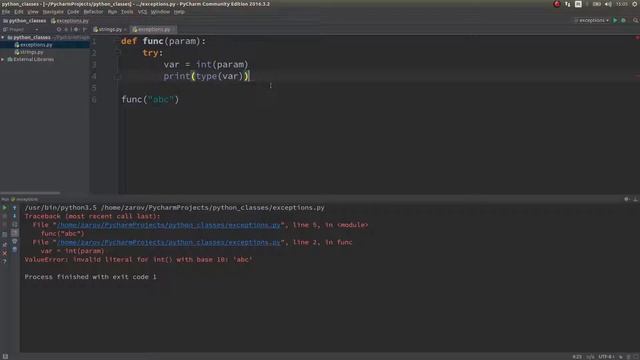Click the Restore Layout icon in Run panel
Image resolution: width=640 pixels, height=360 pixels.
point(4,235)
